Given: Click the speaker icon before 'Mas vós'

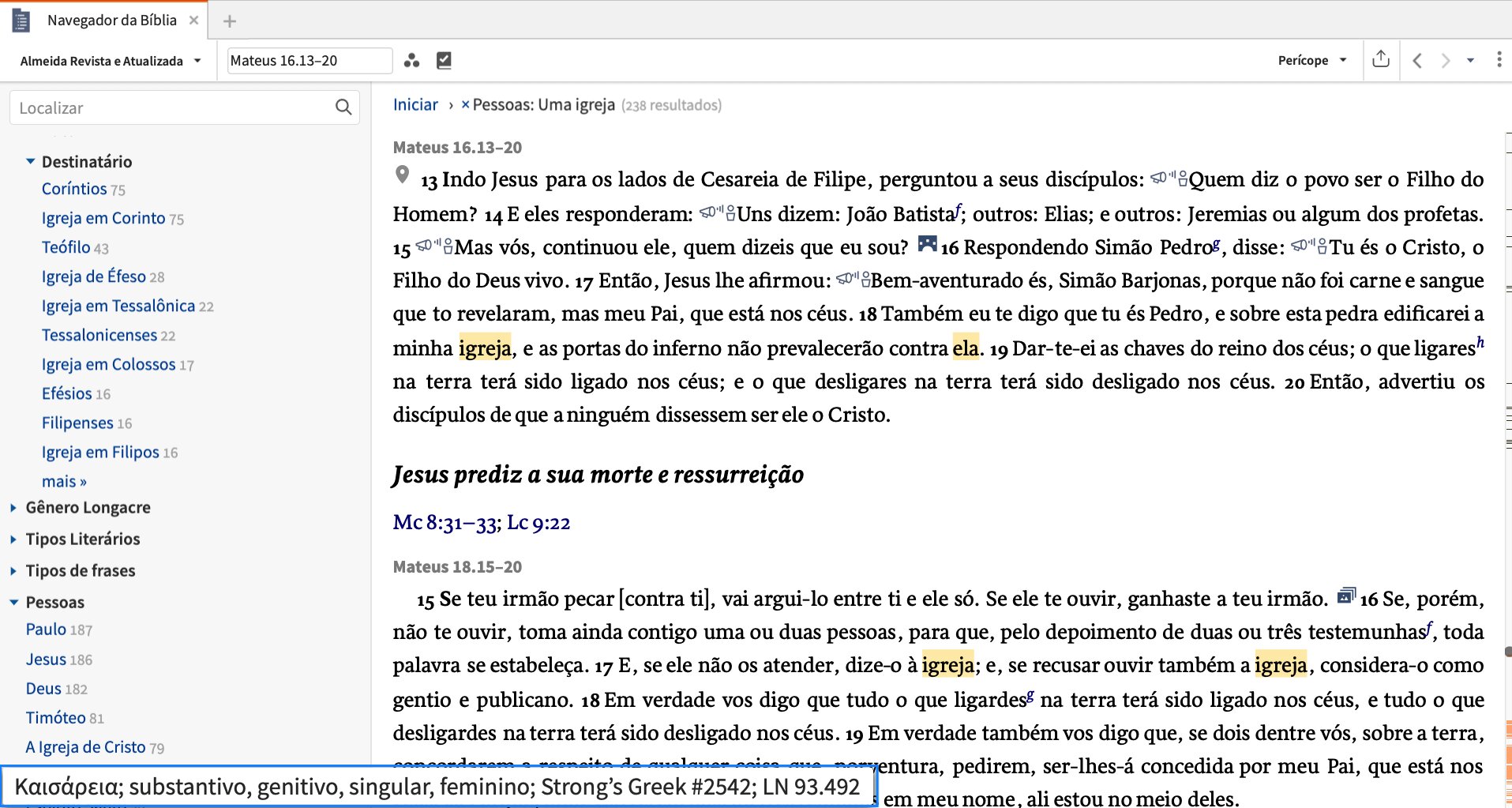Looking at the screenshot, I should pos(434,247).
